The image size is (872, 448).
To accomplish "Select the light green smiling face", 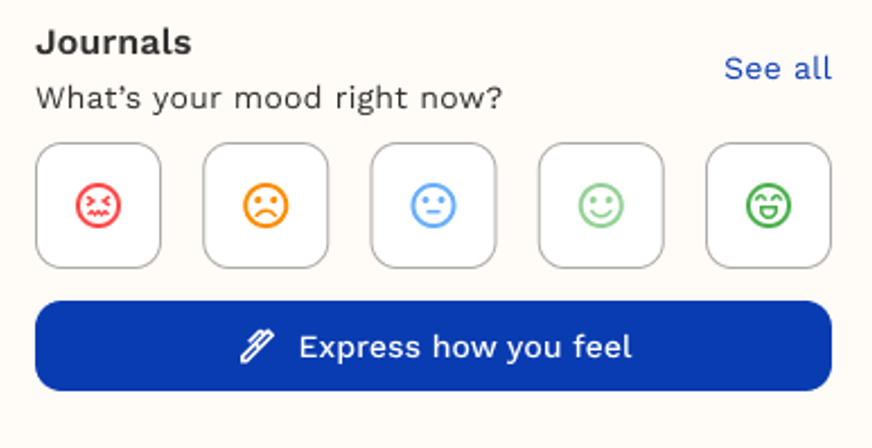I will pyautogui.click(x=601, y=206).
